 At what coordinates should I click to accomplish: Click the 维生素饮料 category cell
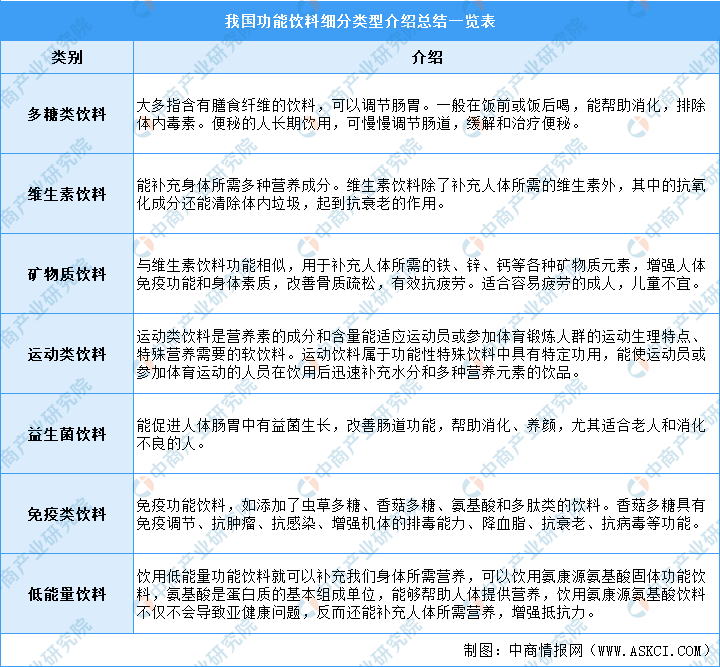coord(67,194)
